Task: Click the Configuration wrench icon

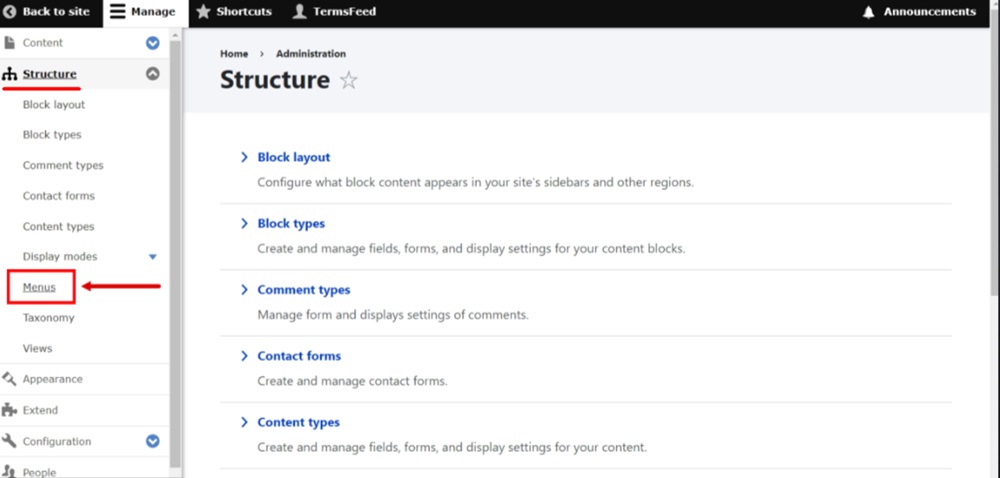Action: (x=9, y=441)
